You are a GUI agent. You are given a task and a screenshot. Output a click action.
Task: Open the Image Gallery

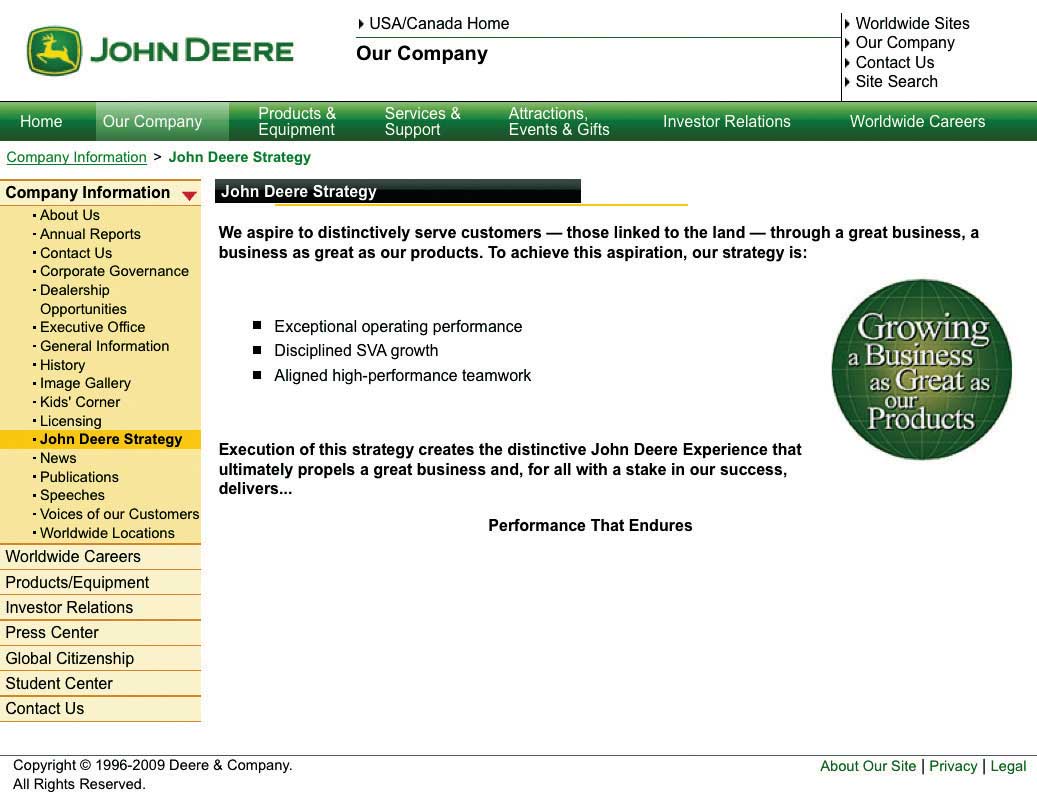[85, 384]
